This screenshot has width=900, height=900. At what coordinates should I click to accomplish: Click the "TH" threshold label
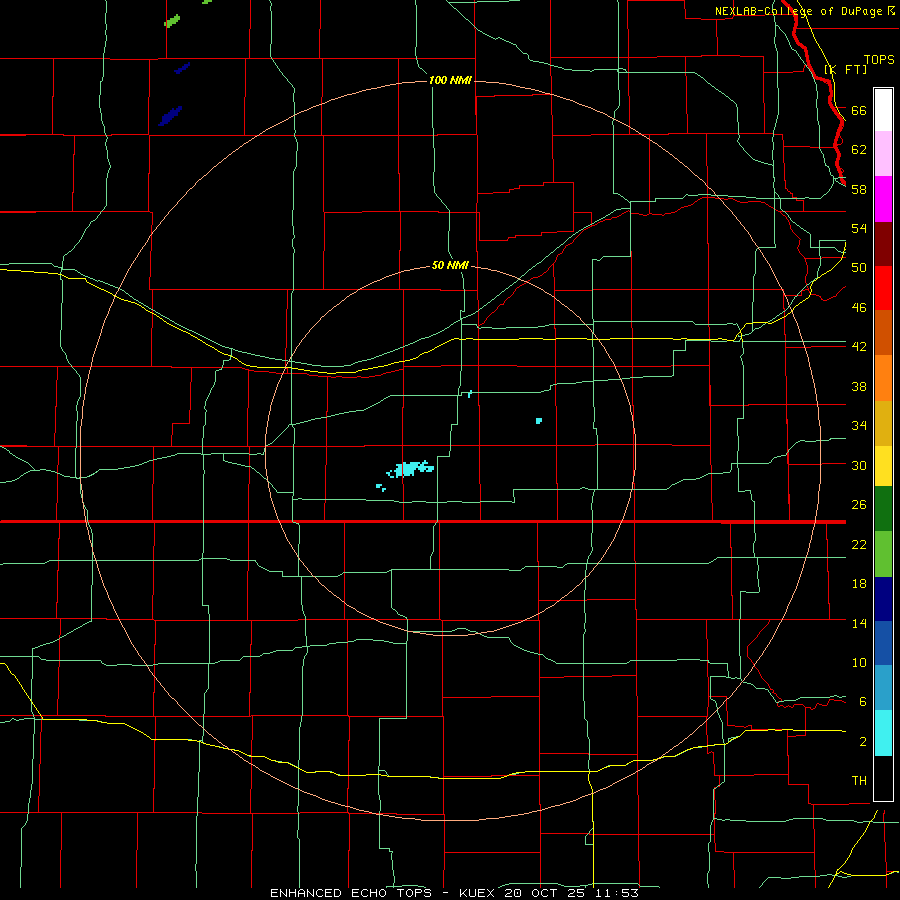tap(859, 781)
